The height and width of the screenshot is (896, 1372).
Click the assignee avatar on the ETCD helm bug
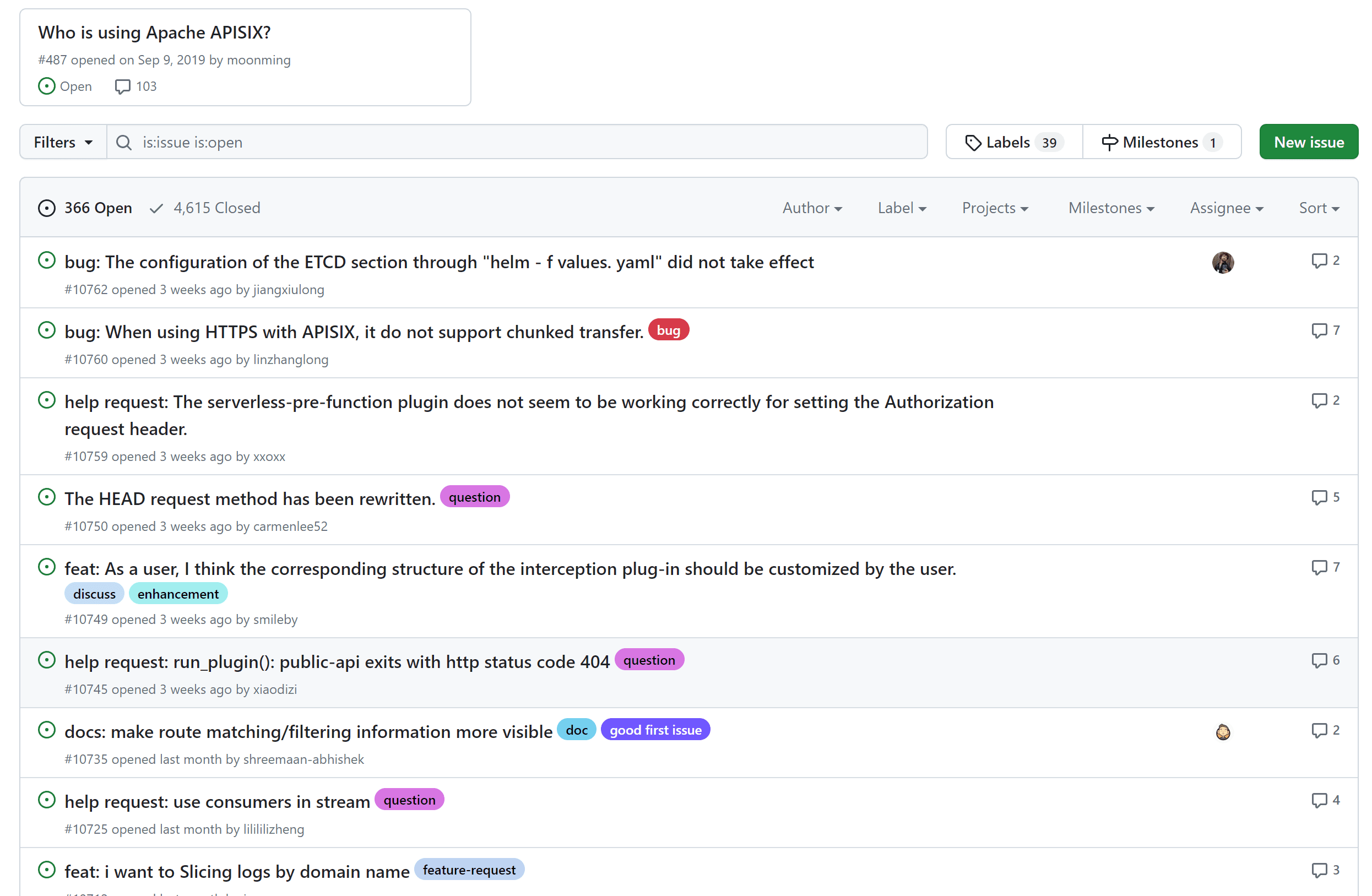tap(1223, 263)
